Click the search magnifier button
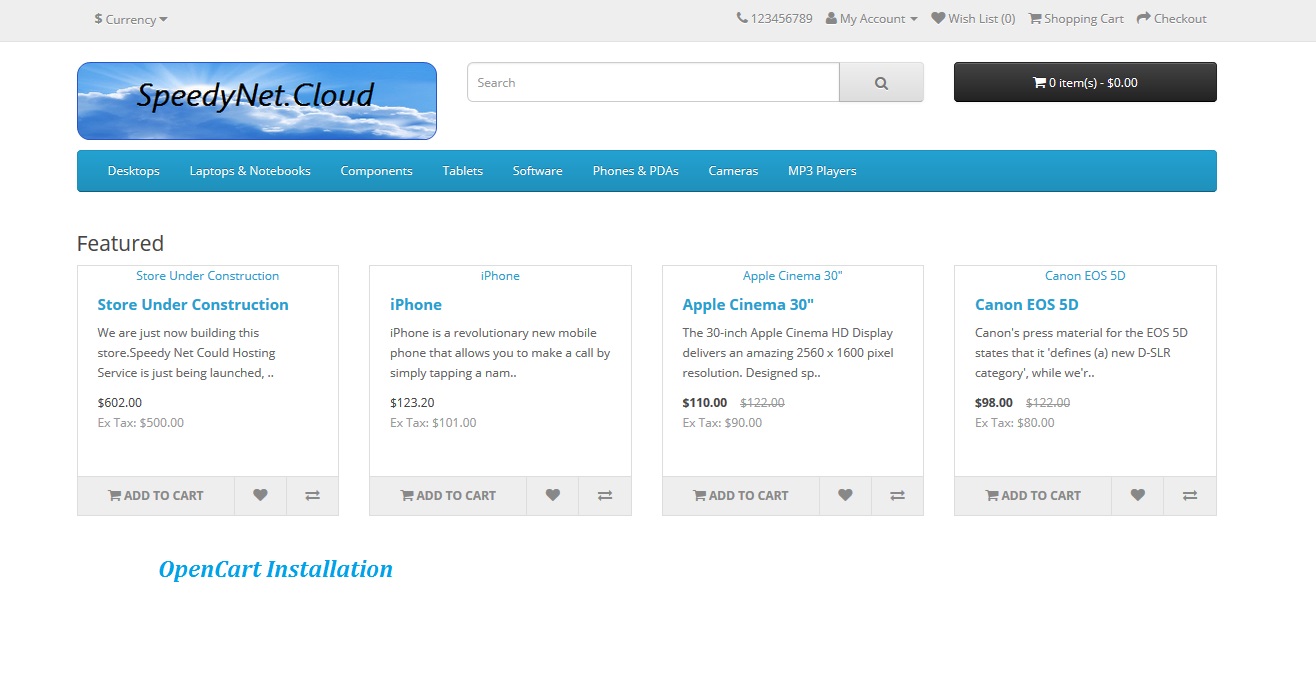 click(881, 82)
